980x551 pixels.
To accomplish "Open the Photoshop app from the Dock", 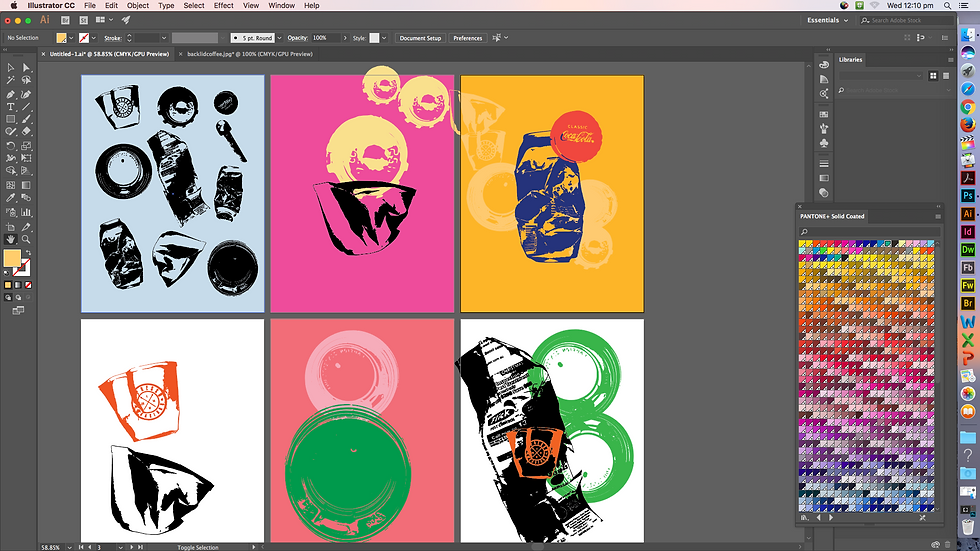I will [967, 195].
